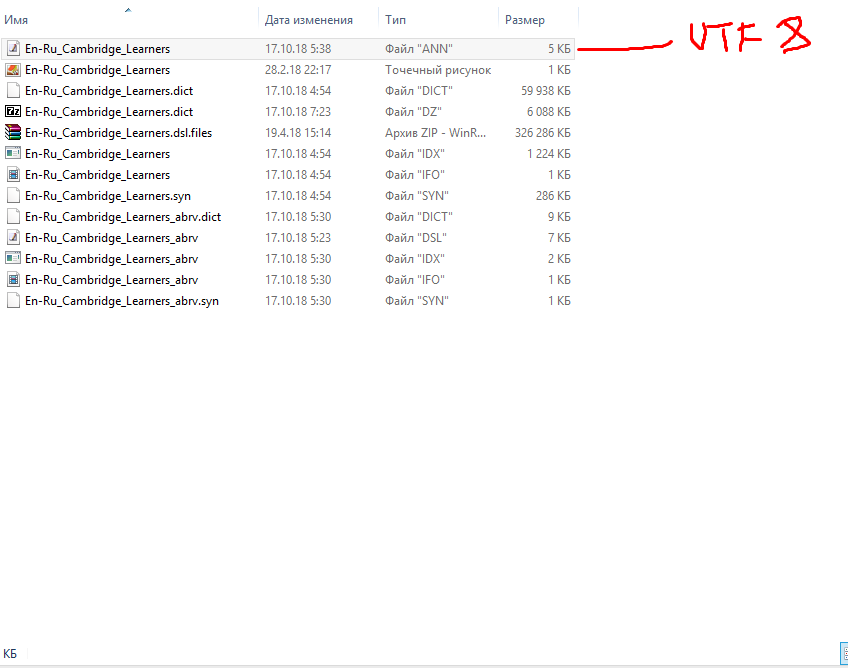
Task: Select the file name En-Ru_Cambridge_Learners.dsl.files
Action: click(x=118, y=133)
